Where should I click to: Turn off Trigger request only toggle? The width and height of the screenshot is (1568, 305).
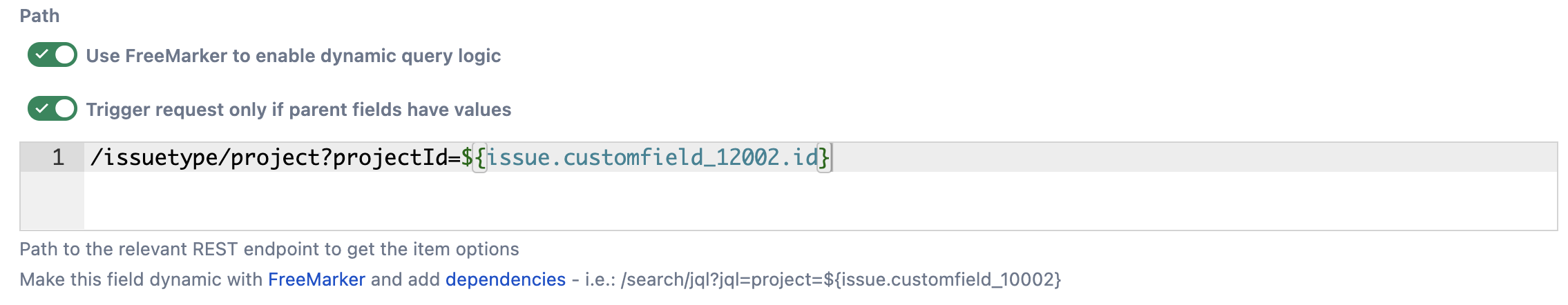pos(52,109)
